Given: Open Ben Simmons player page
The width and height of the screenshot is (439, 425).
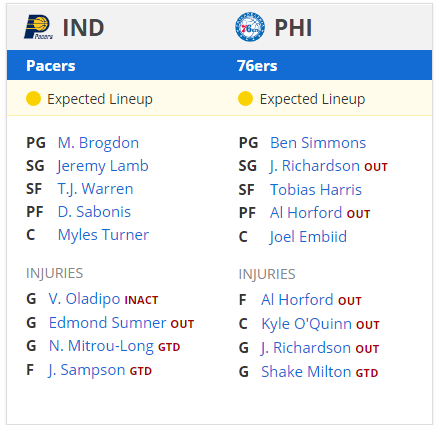Looking at the screenshot, I should (x=318, y=143).
